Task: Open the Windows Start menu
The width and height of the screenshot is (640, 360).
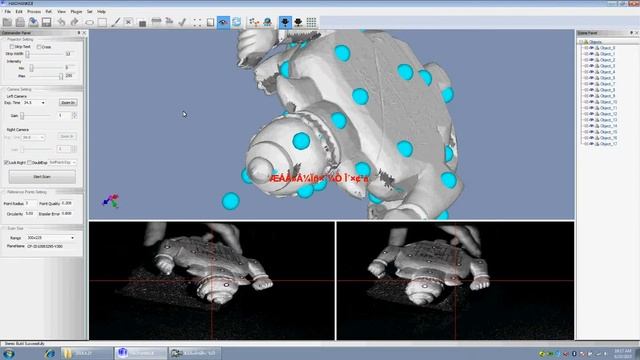Action: coord(9,353)
